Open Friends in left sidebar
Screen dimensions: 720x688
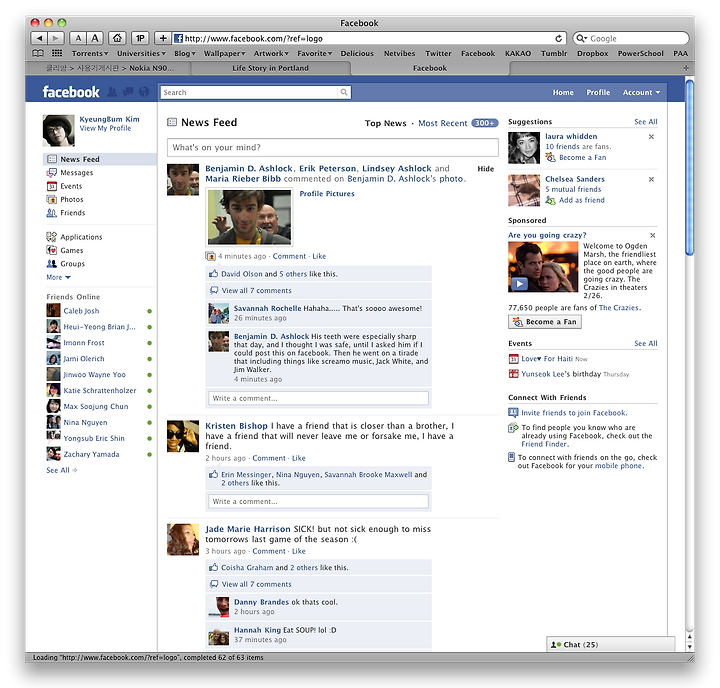coord(73,213)
